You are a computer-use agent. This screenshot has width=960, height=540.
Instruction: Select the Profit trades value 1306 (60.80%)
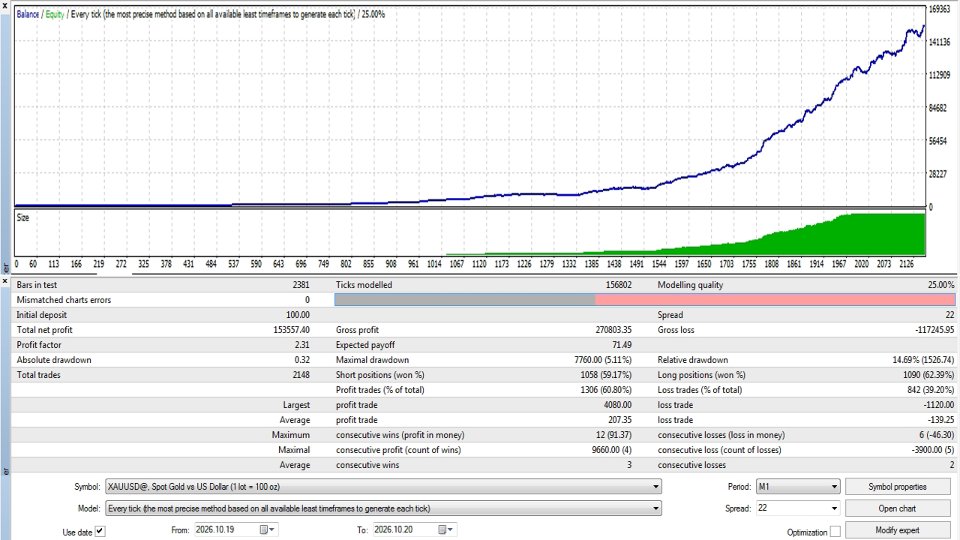(606, 390)
